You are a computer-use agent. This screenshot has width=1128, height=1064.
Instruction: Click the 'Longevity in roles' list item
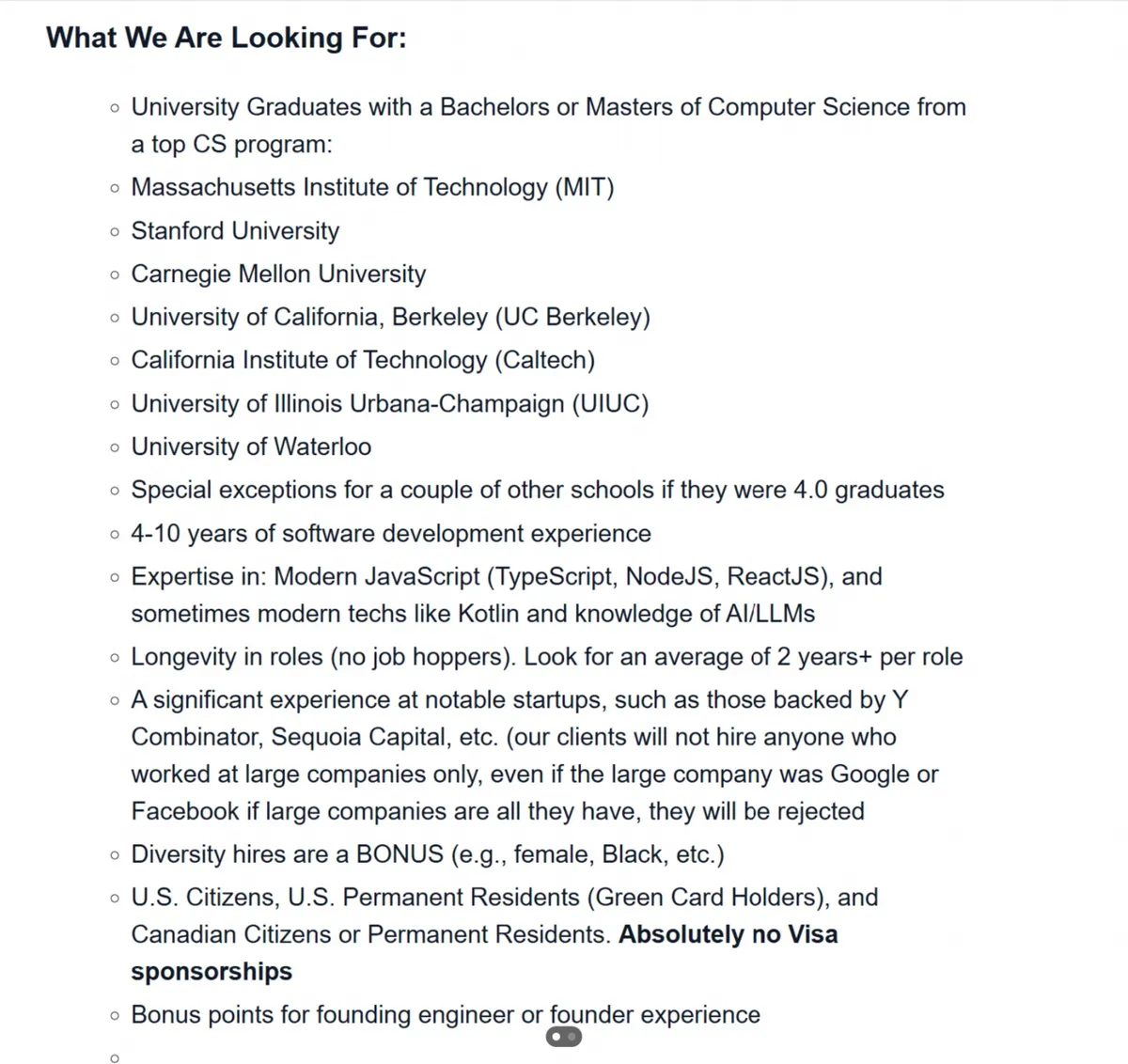546,656
